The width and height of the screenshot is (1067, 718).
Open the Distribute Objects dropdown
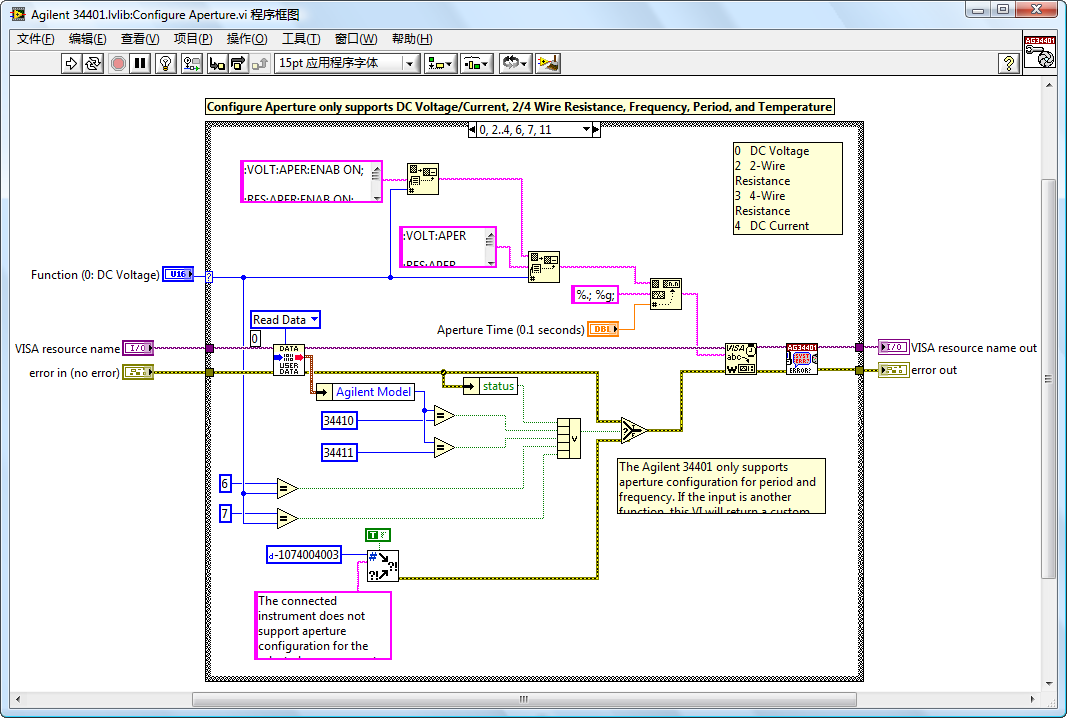click(476, 63)
